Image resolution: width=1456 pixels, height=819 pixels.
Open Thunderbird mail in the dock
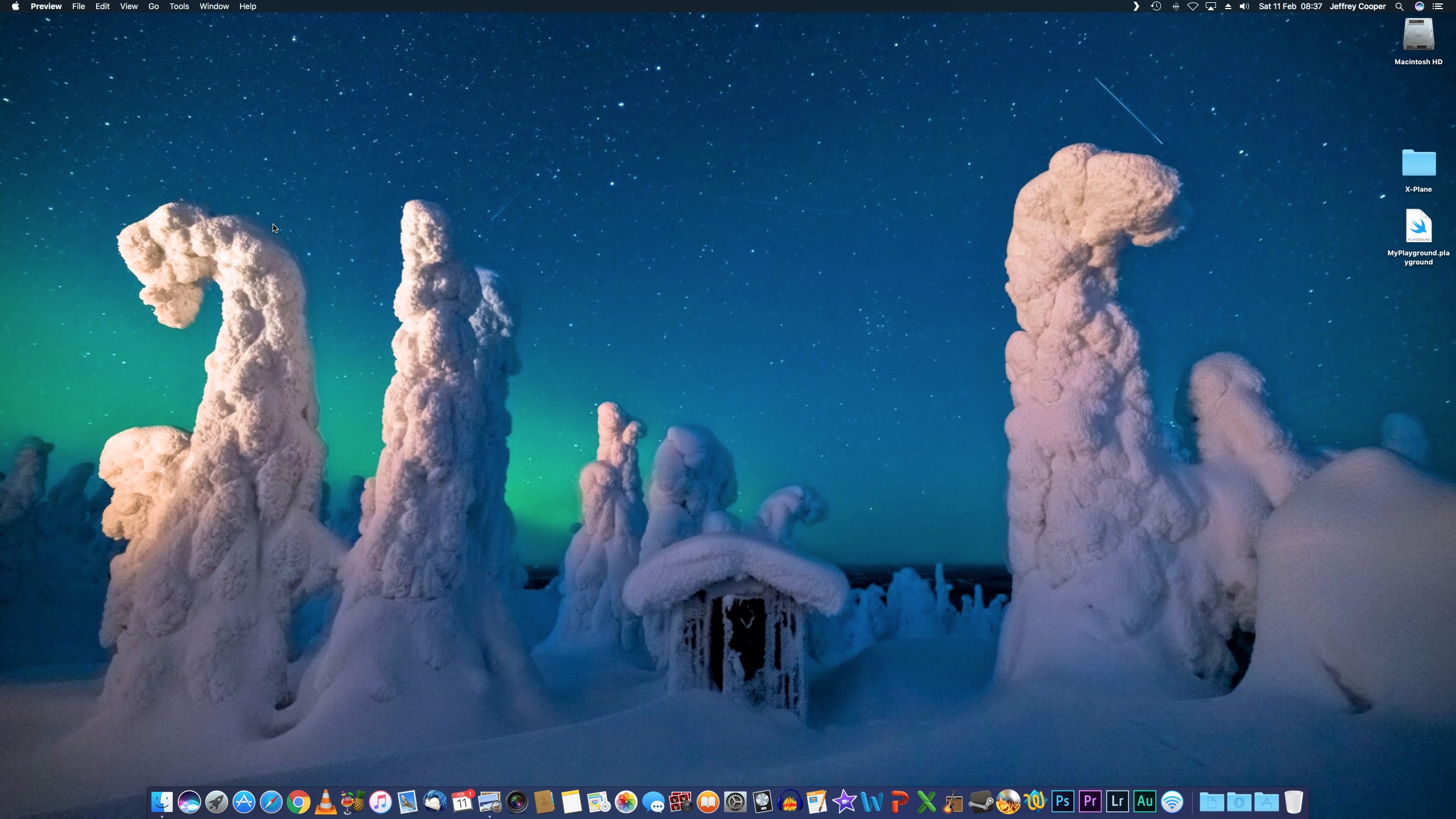435,802
